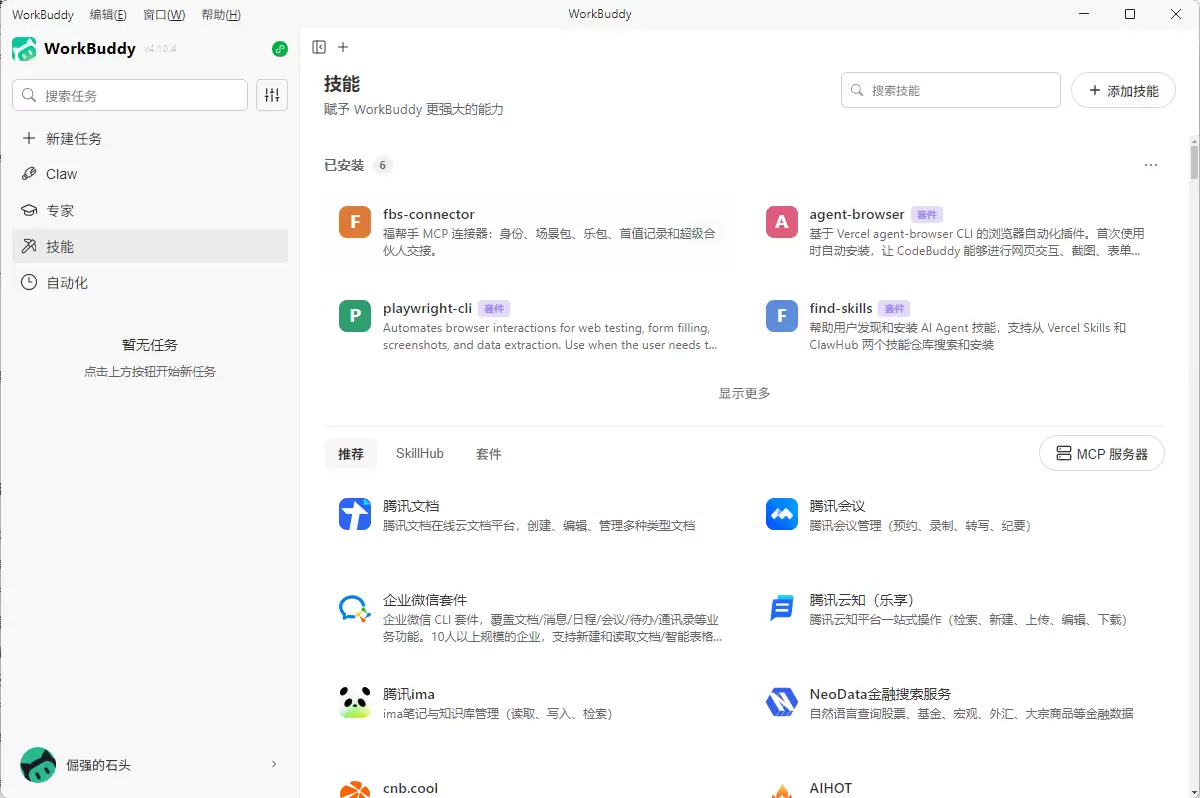Click the NeoData金融搜索服务 icon
Viewport: 1200px width, 798px height.
click(781, 702)
